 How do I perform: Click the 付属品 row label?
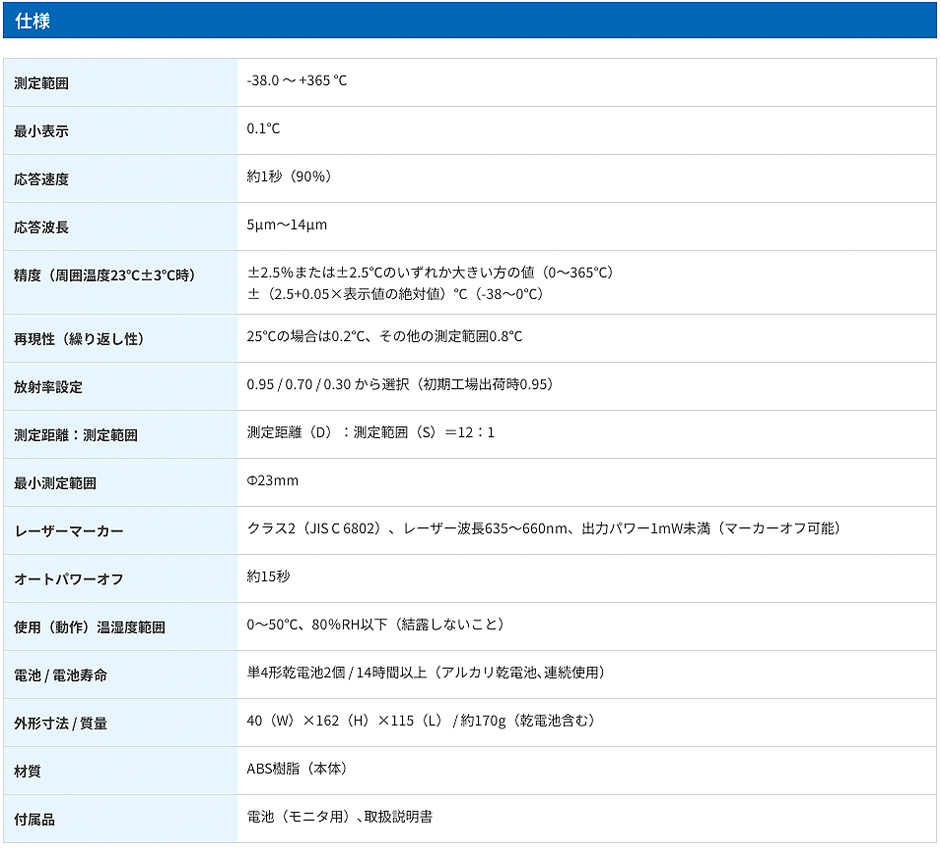pyautogui.click(x=35, y=820)
